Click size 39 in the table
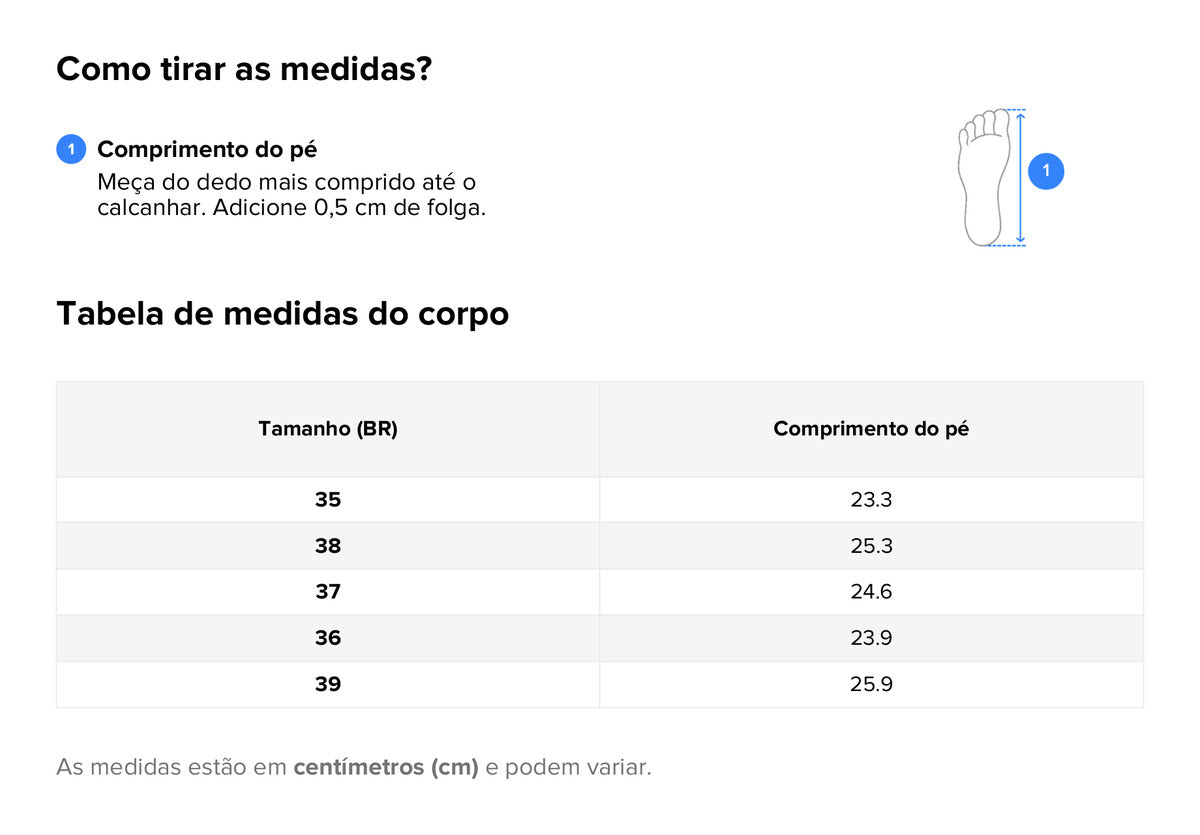The height and width of the screenshot is (835, 1200). tap(328, 684)
